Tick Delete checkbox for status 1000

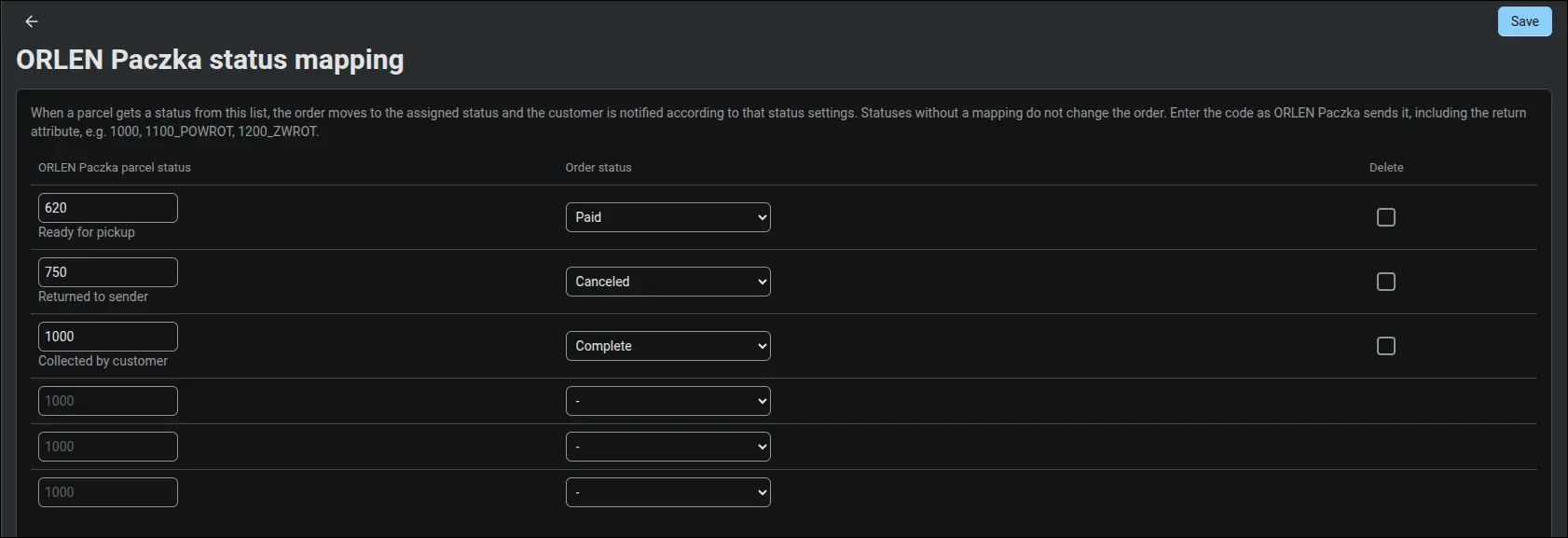tap(1386, 346)
